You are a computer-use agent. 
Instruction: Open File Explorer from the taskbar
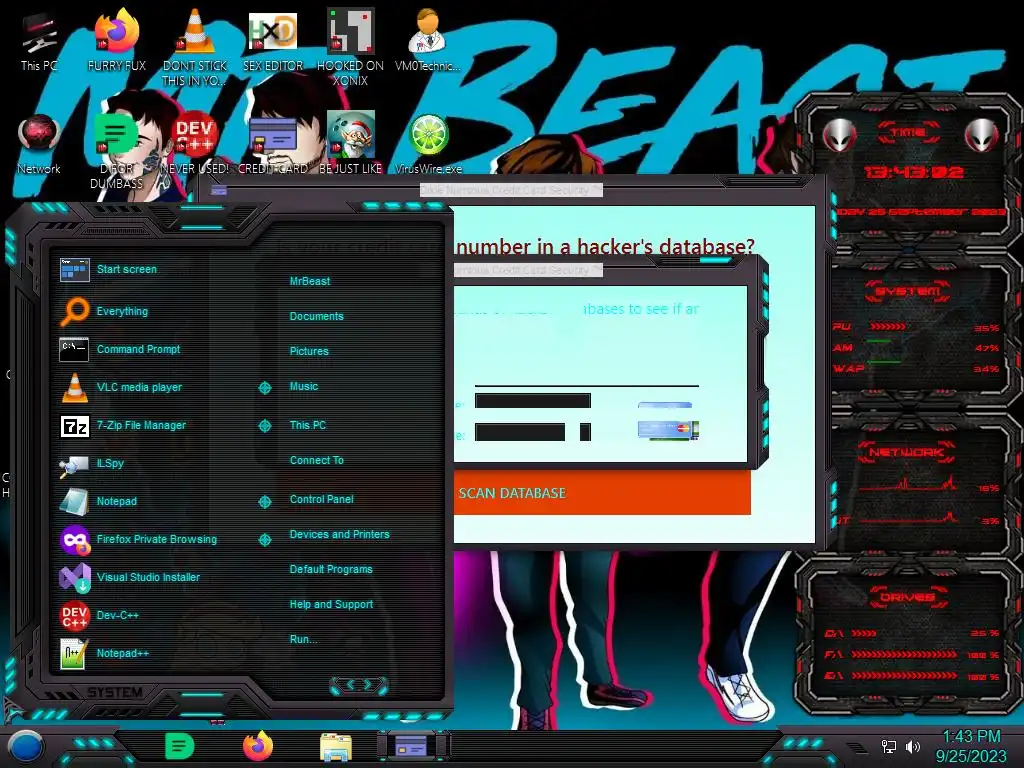click(336, 747)
